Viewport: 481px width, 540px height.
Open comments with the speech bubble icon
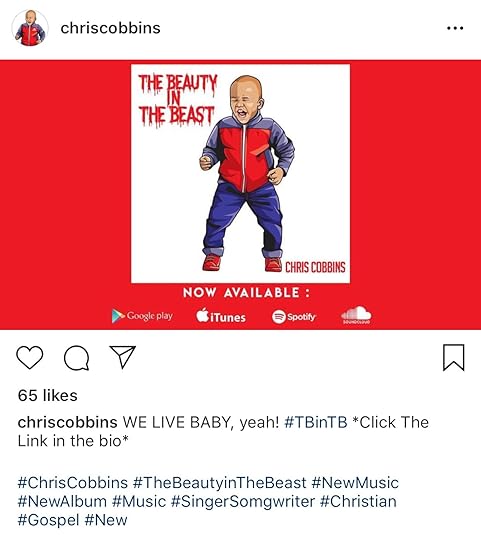(77, 358)
